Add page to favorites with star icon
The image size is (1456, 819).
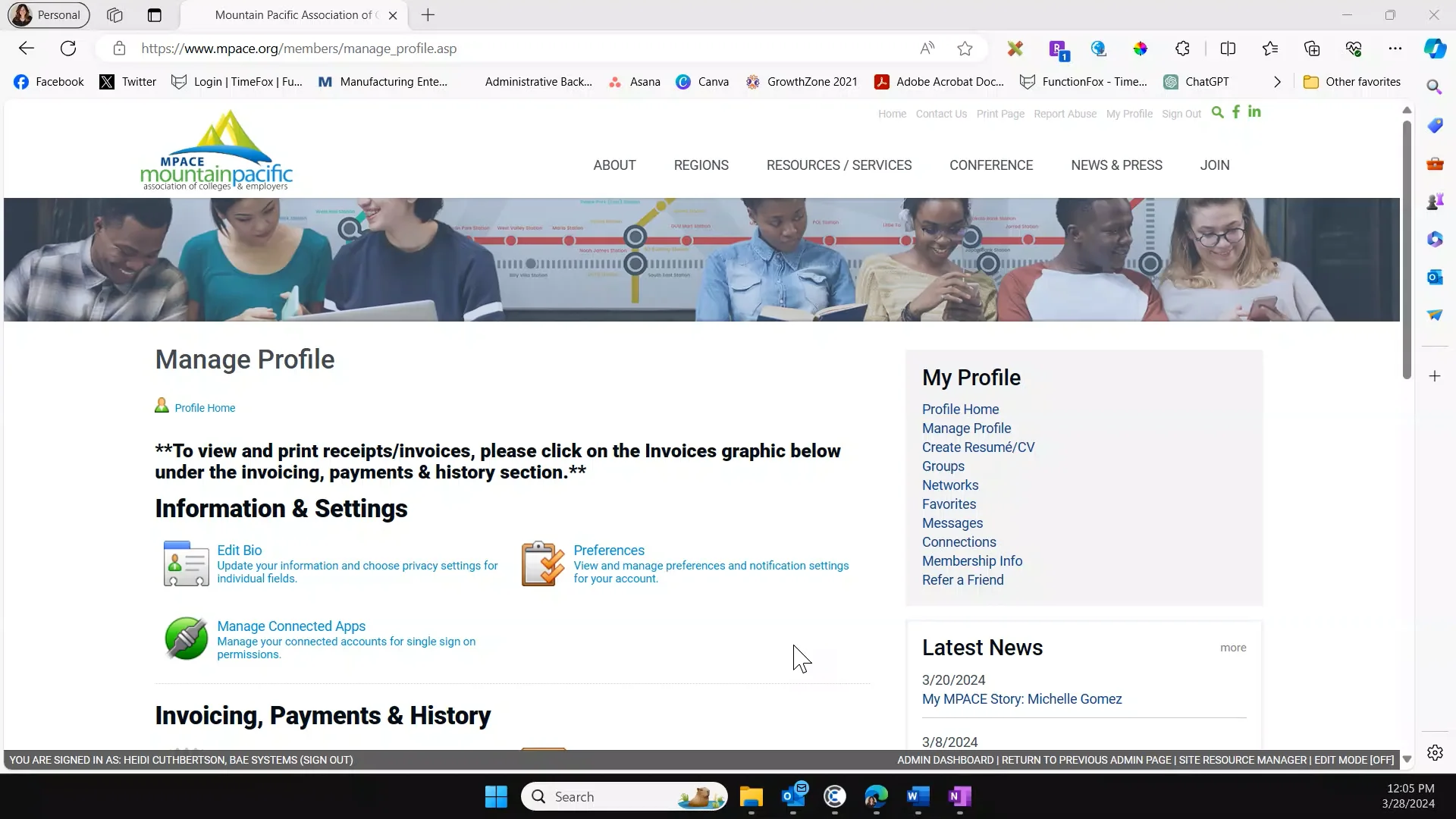coord(965,49)
